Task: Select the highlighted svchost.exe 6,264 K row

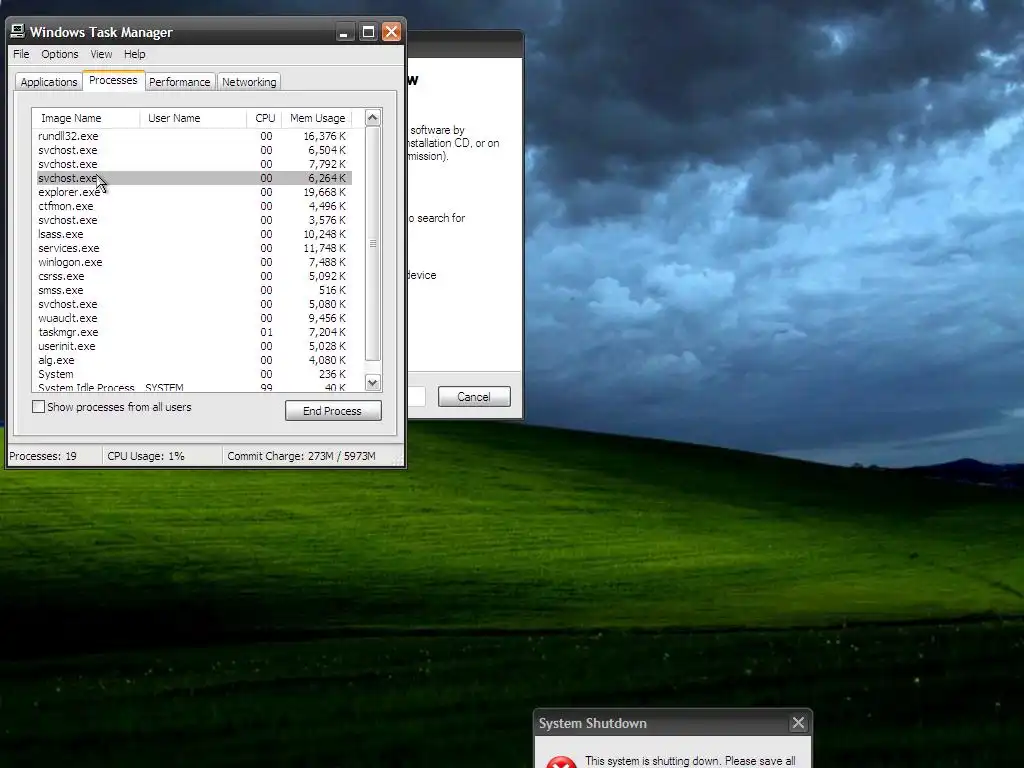Action: pyautogui.click(x=194, y=178)
